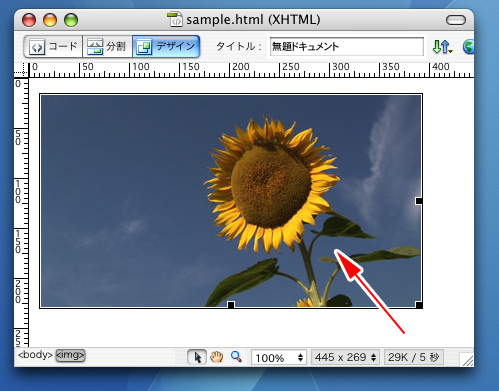
Task: Click the sample.html document icon in title bar
Action: (x=175, y=19)
